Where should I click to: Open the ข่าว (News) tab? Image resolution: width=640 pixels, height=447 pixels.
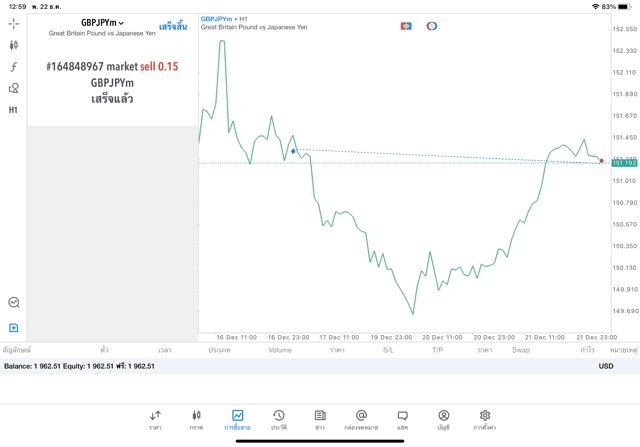(x=320, y=419)
